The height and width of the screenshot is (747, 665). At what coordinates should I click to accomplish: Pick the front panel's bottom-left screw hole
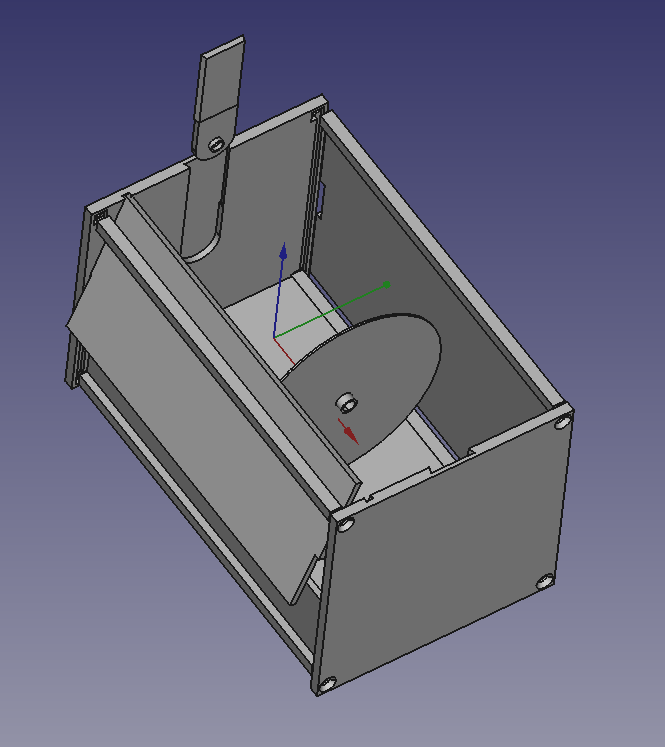point(327,686)
